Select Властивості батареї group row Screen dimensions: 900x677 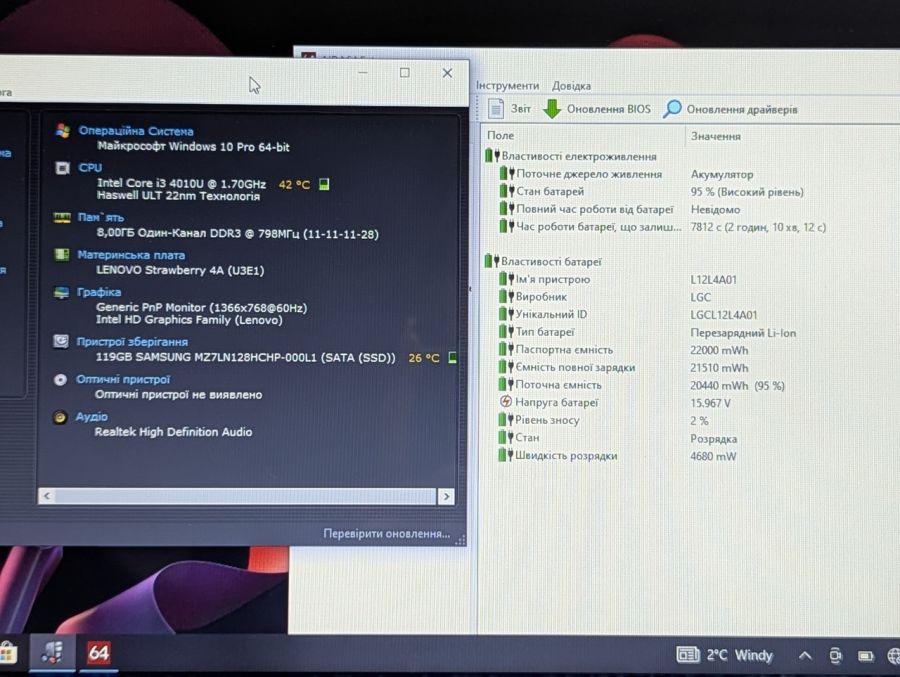click(x=543, y=261)
